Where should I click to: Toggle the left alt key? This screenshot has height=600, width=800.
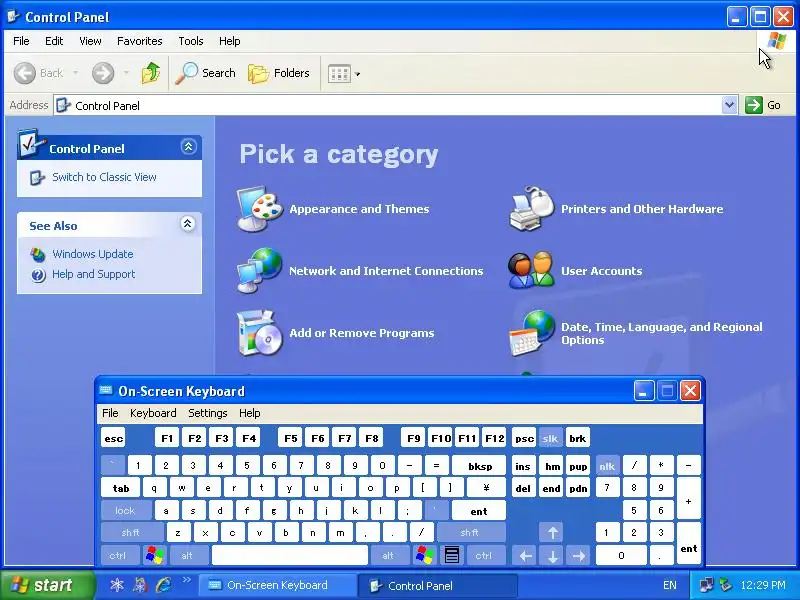(x=187, y=555)
